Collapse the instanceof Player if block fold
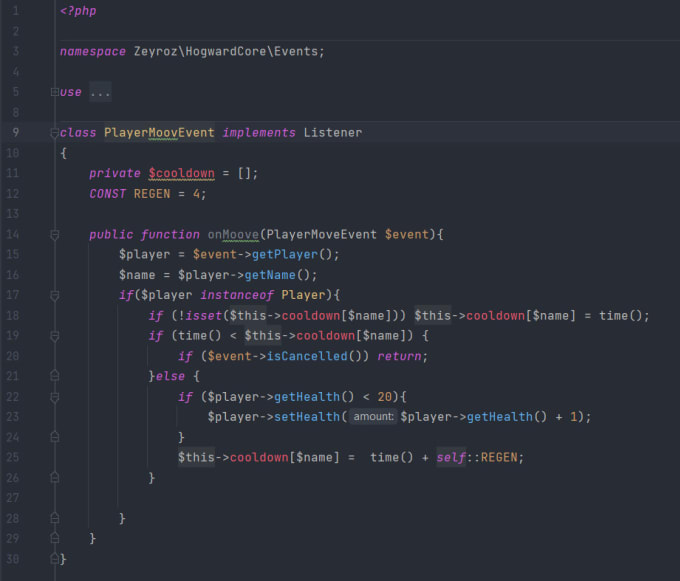Image resolution: width=680 pixels, height=581 pixels. tap(55, 296)
